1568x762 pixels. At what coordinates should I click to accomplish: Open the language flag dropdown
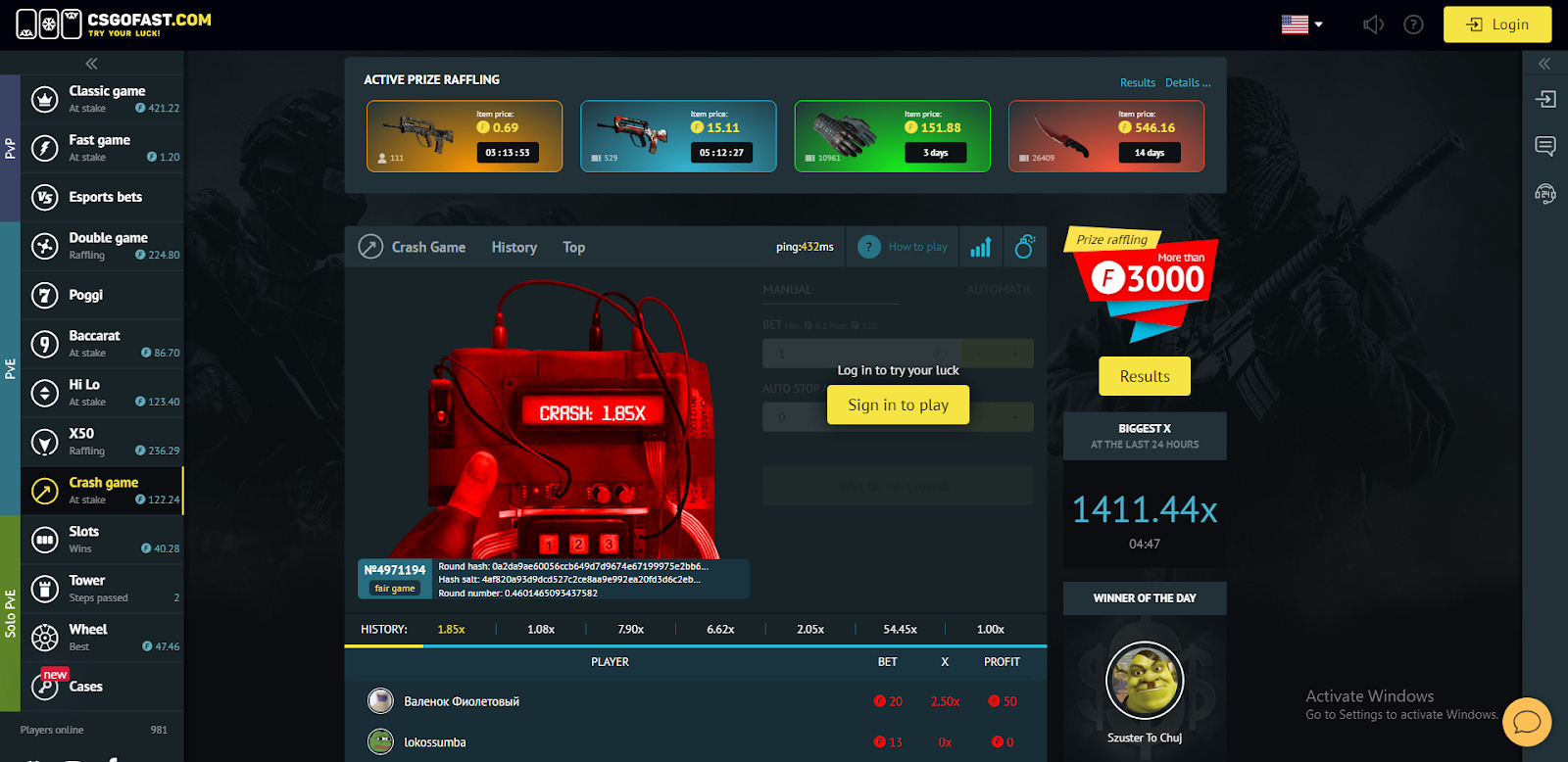tap(1302, 24)
